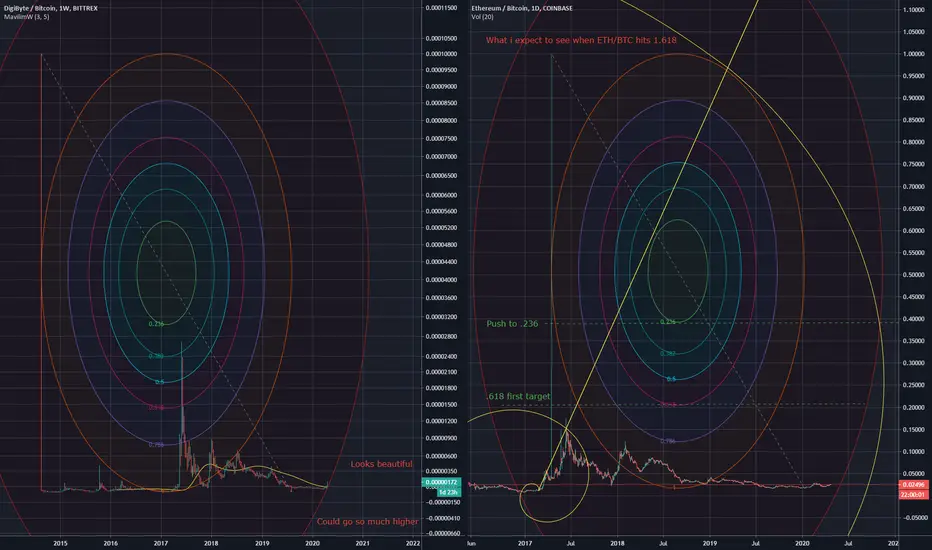Click the 0.786 Fib label on Ethereum chart
932x550 pixels.
(667, 441)
